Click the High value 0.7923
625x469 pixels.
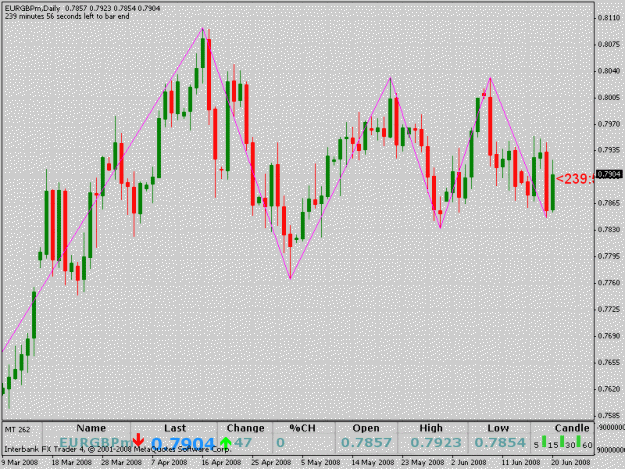436,443
